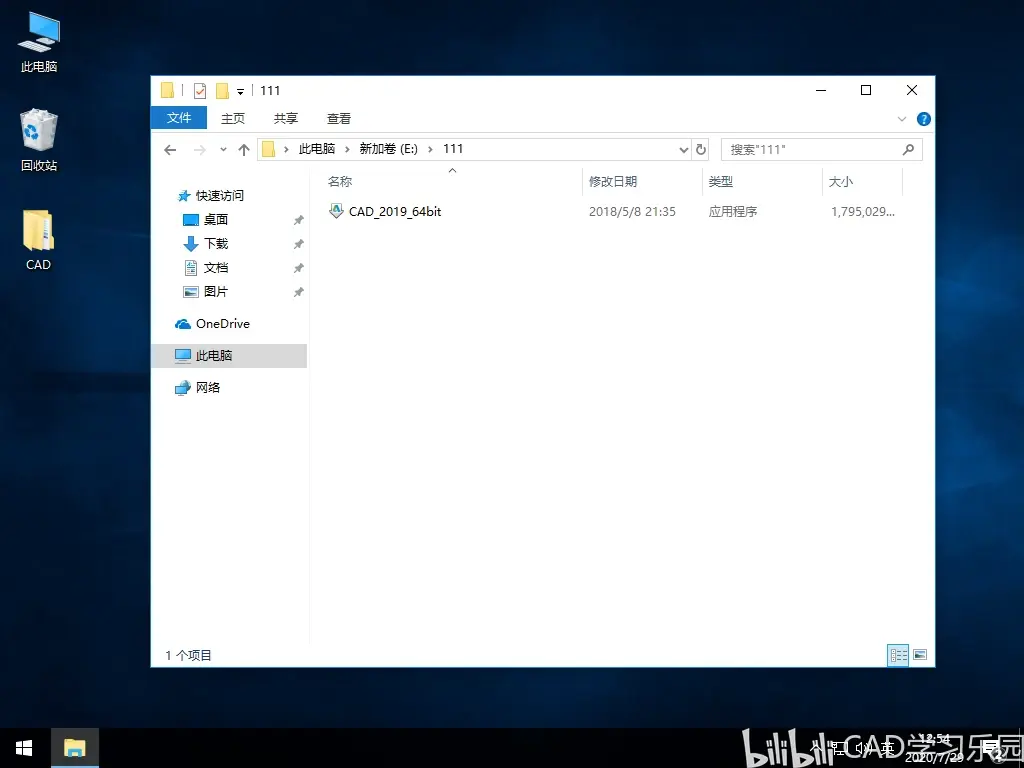This screenshot has height=768, width=1024.
Task: Switch to the 共享 ribbon tab
Action: click(x=285, y=118)
